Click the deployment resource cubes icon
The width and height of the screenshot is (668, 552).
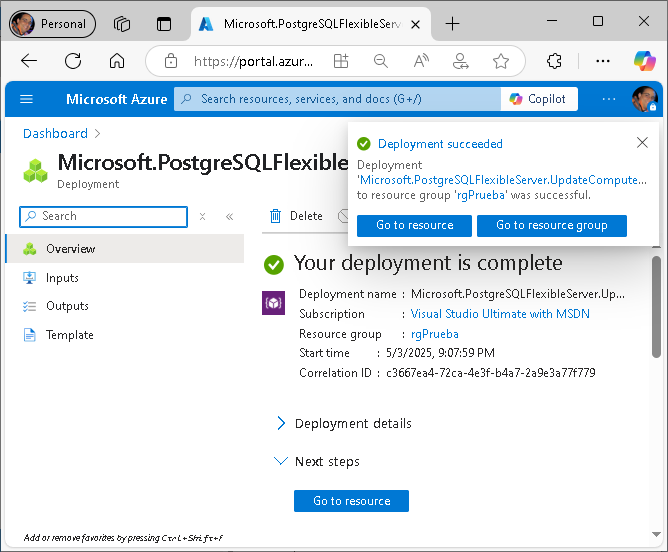pyautogui.click(x=35, y=171)
